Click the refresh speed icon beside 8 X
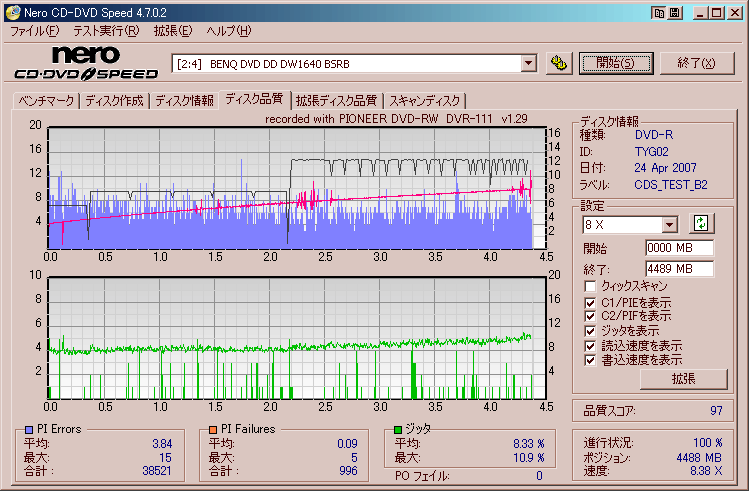 click(x=701, y=224)
